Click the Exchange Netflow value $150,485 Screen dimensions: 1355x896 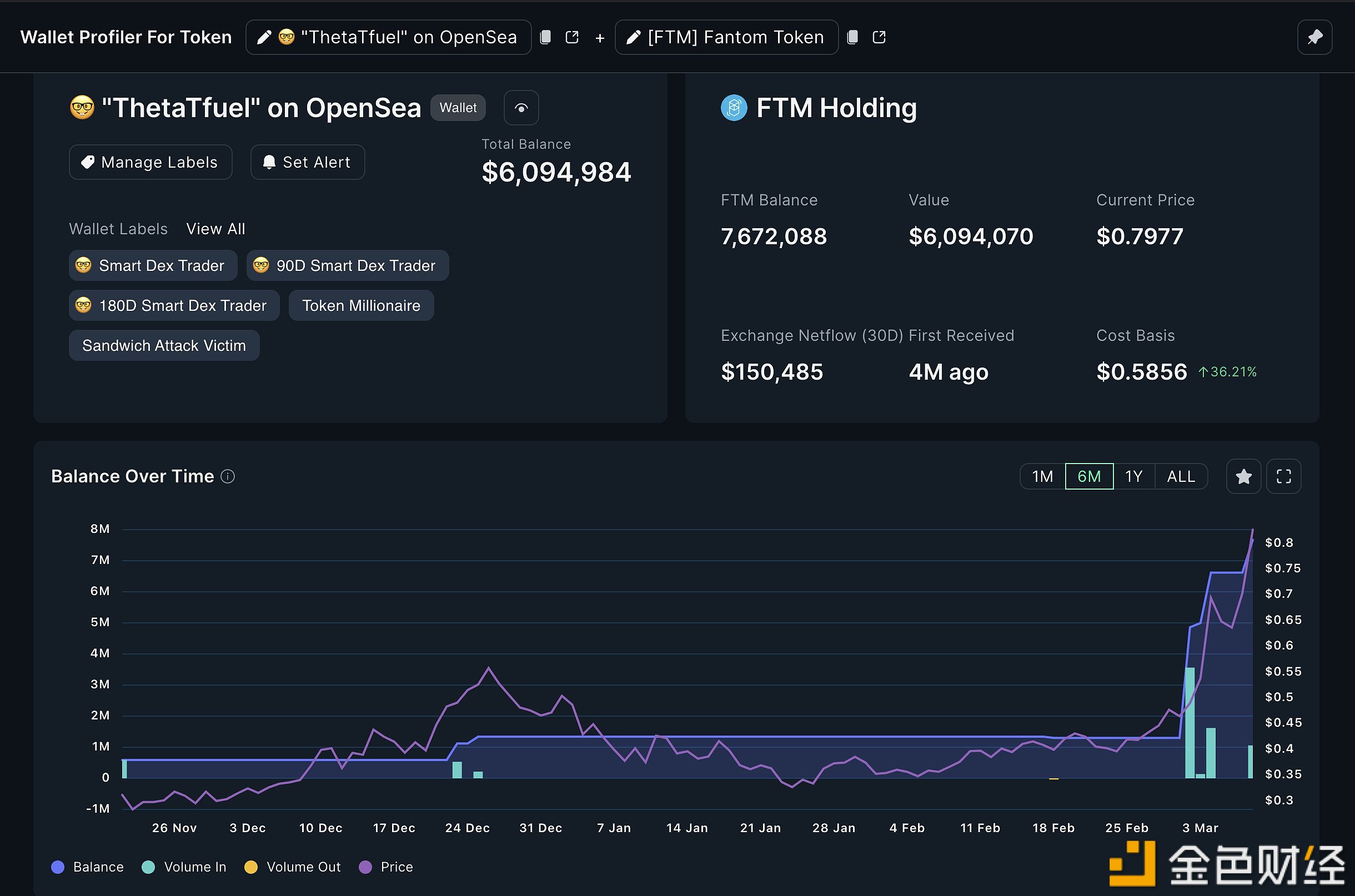772,371
